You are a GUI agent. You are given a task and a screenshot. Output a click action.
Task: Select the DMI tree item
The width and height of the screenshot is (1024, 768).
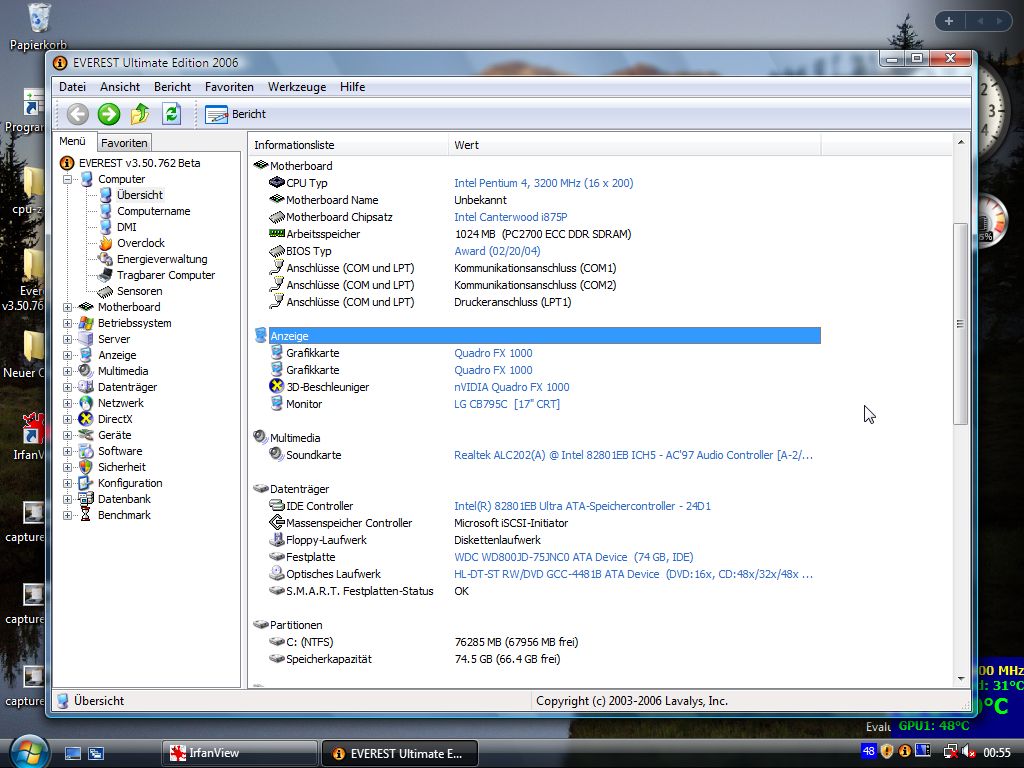(127, 227)
